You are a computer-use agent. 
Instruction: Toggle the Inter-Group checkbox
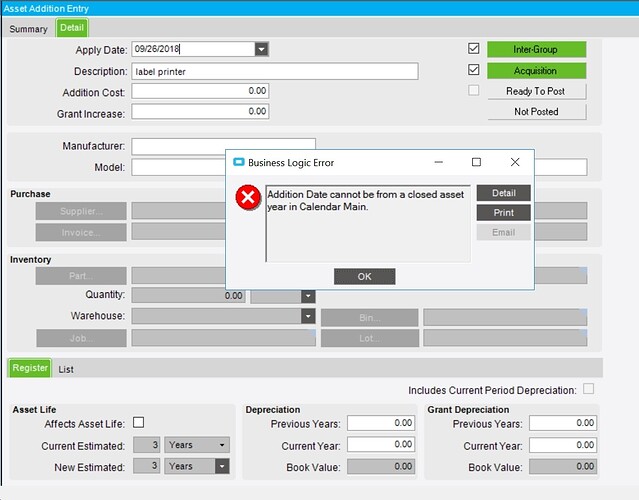[474, 48]
